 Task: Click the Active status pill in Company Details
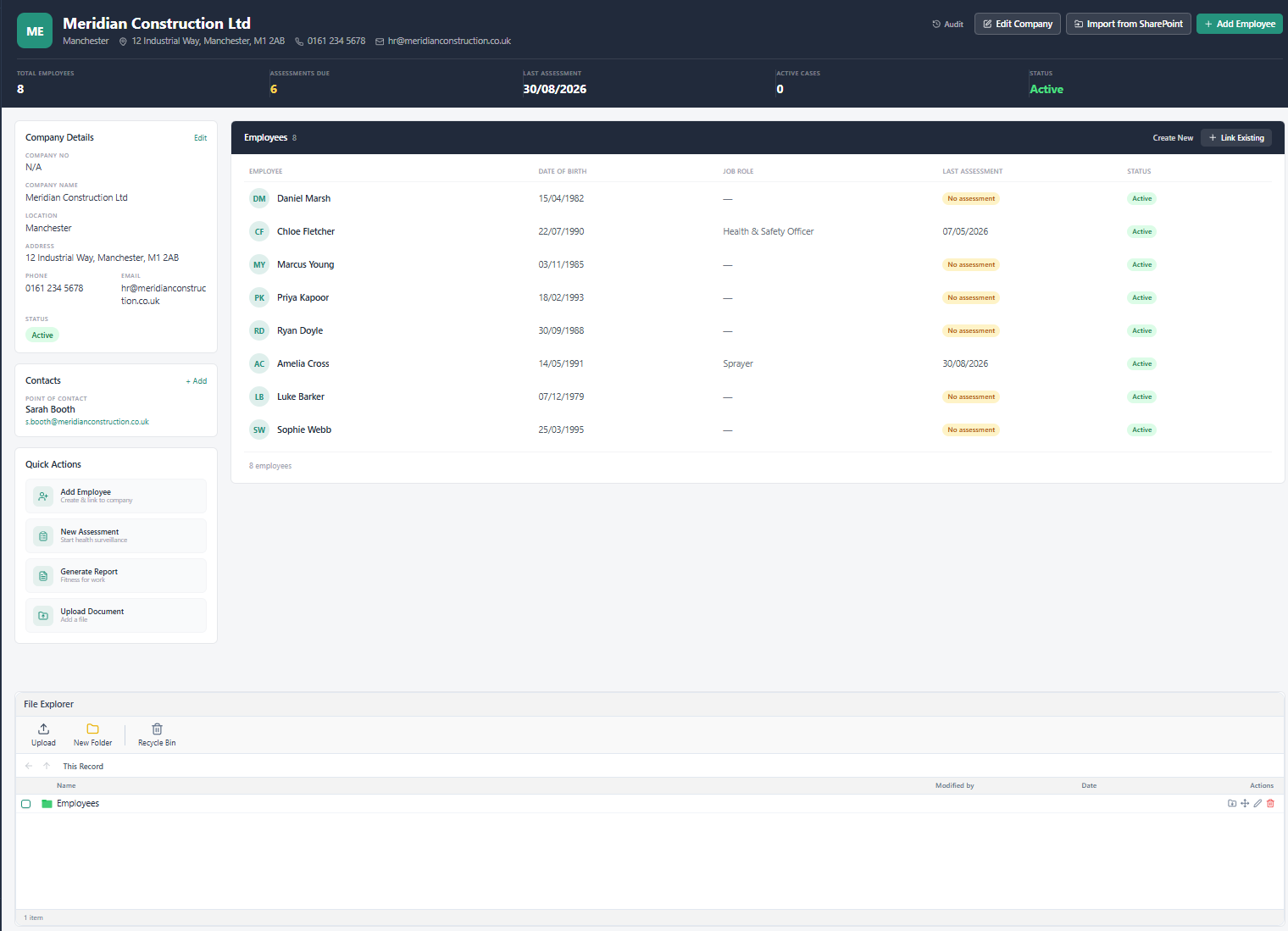pos(42,335)
